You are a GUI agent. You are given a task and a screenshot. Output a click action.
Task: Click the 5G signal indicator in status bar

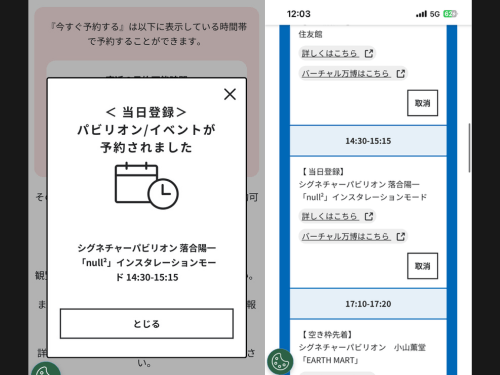click(x=435, y=14)
